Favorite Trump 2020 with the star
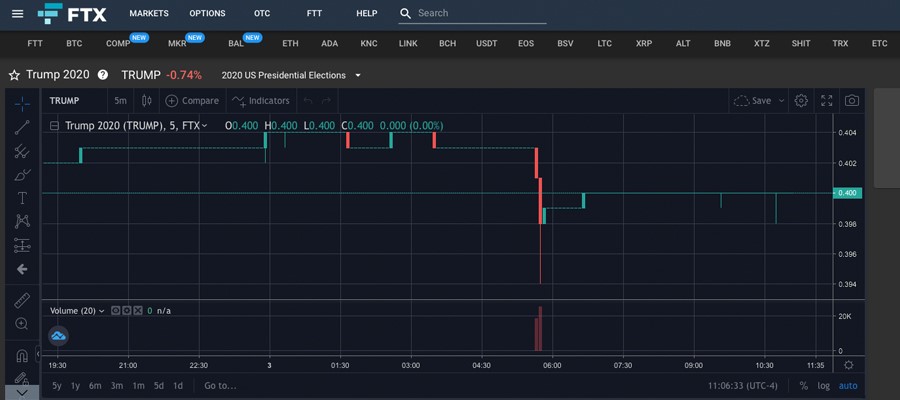This screenshot has height=400, width=900. 14,75
